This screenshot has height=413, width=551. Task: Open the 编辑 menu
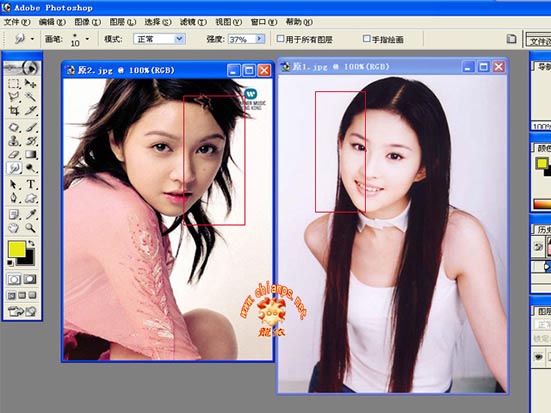tap(52, 22)
